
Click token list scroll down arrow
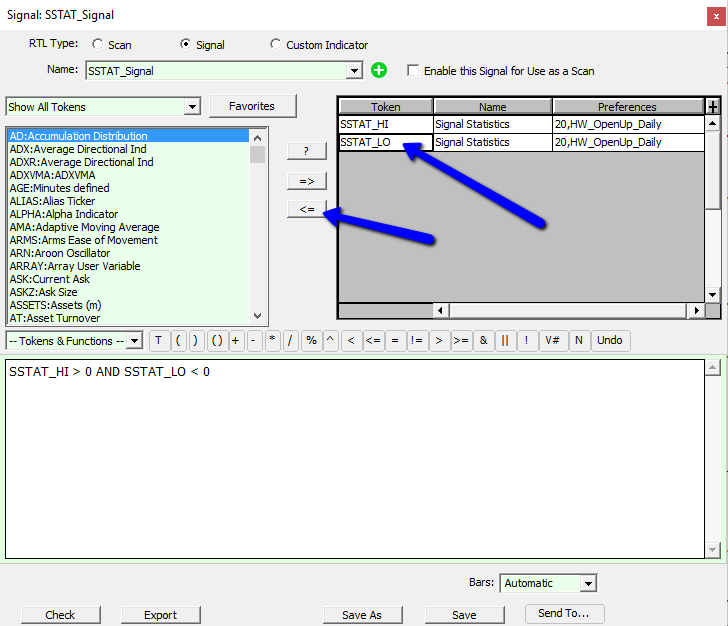coord(258,316)
